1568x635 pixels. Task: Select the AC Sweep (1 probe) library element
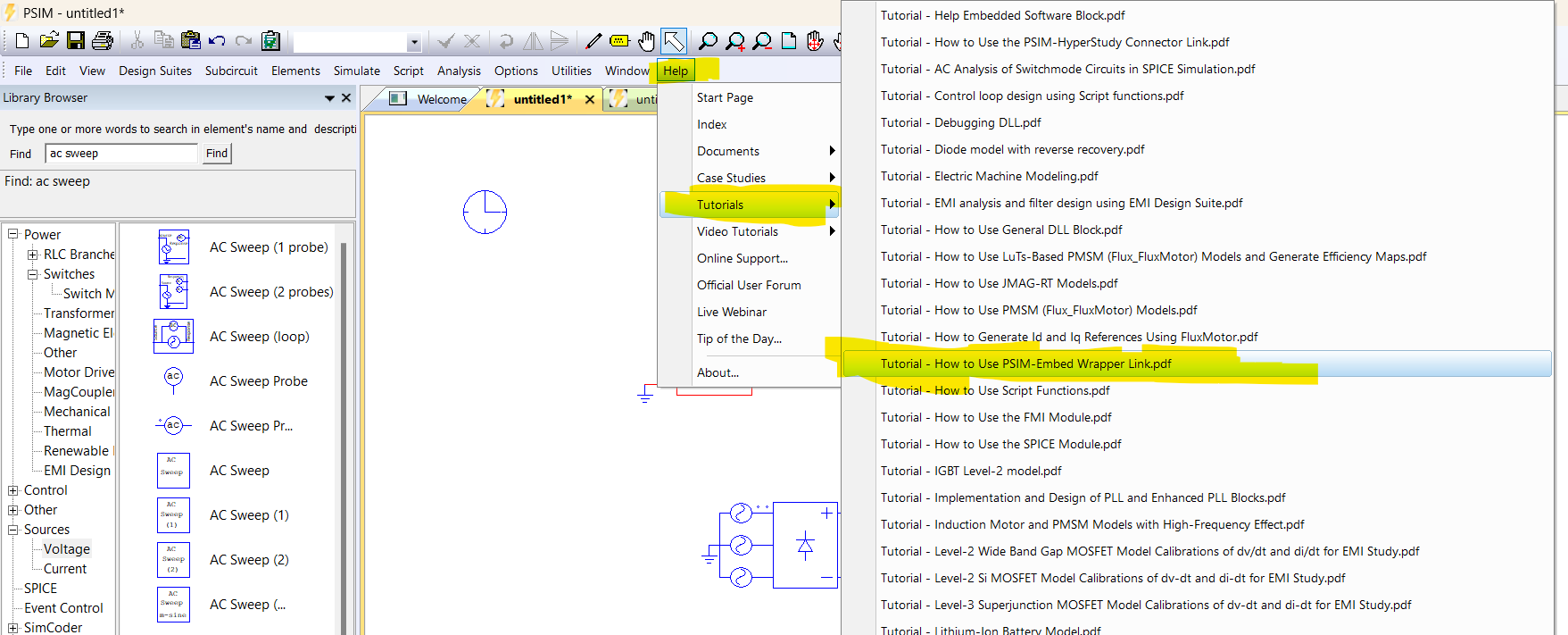coord(243,247)
